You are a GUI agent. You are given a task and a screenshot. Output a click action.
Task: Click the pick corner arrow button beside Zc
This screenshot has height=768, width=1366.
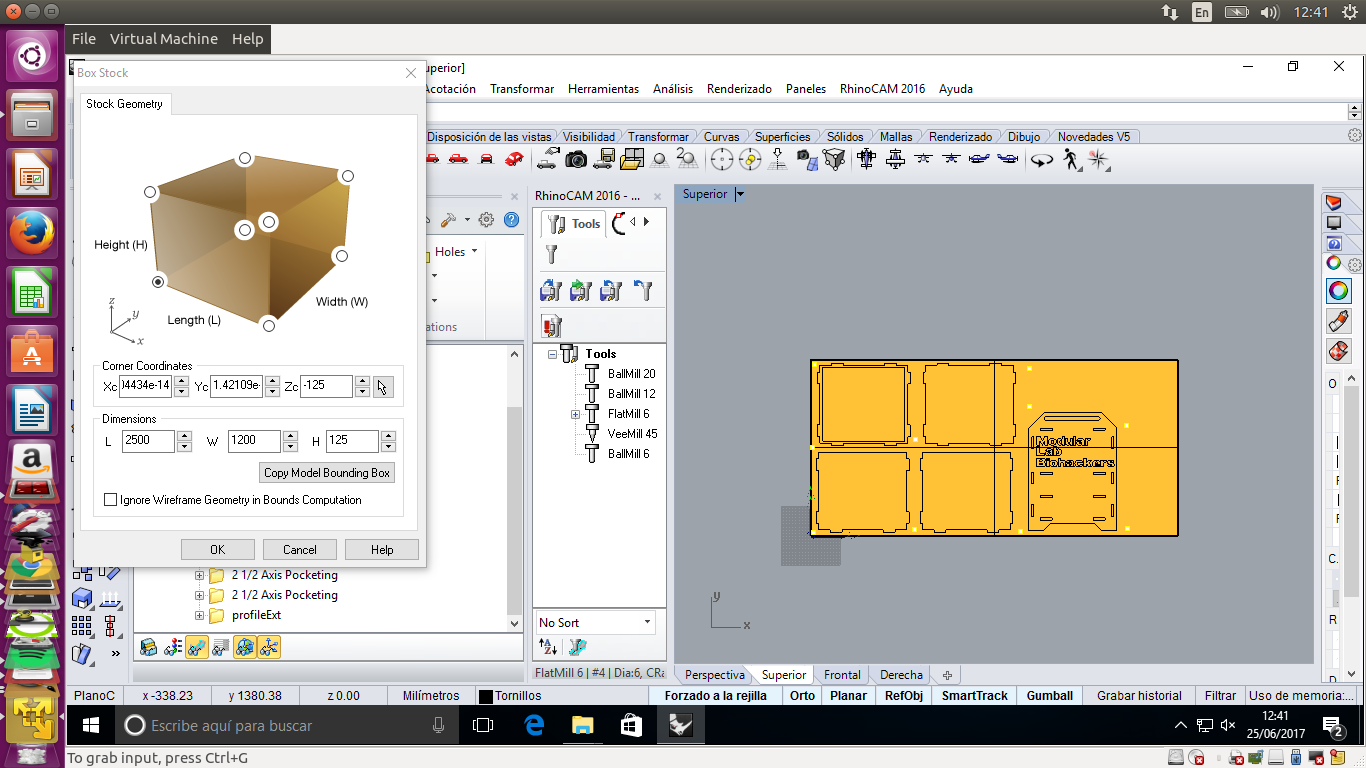click(x=383, y=387)
